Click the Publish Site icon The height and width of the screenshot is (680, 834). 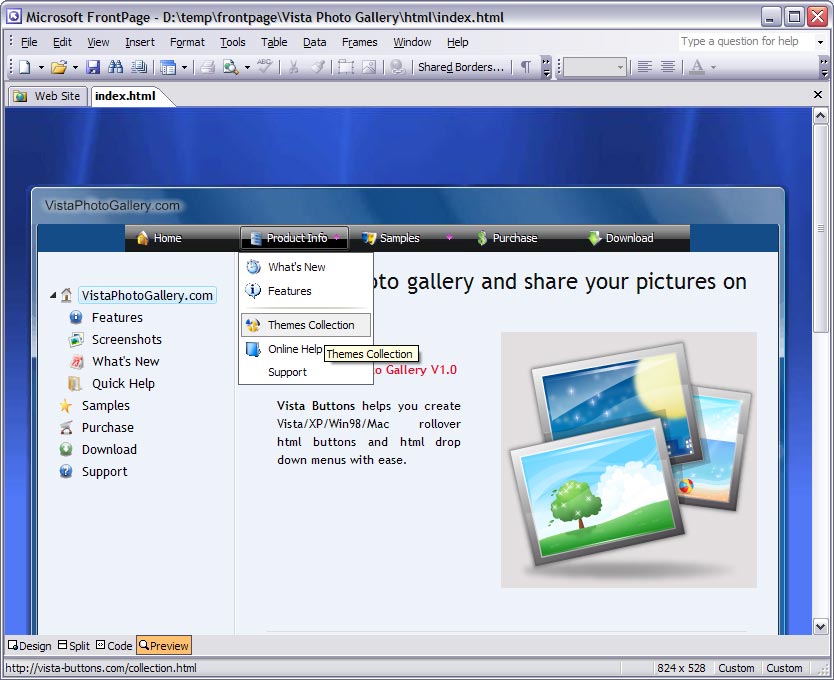coord(139,67)
